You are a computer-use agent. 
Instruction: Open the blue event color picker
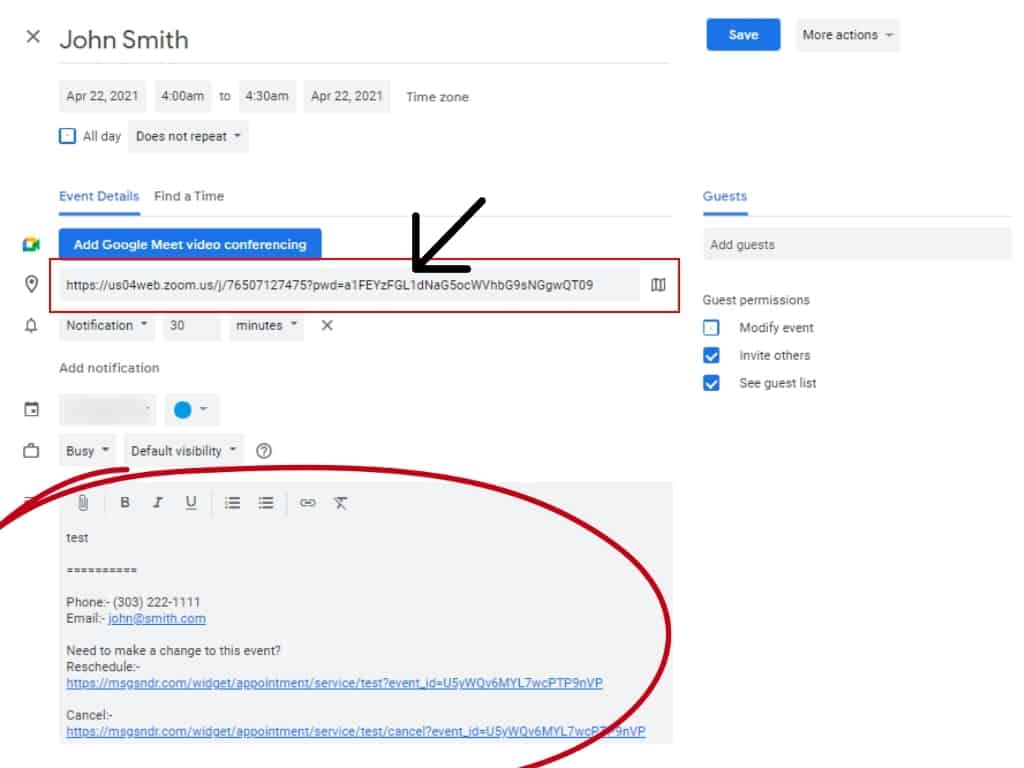[191, 409]
